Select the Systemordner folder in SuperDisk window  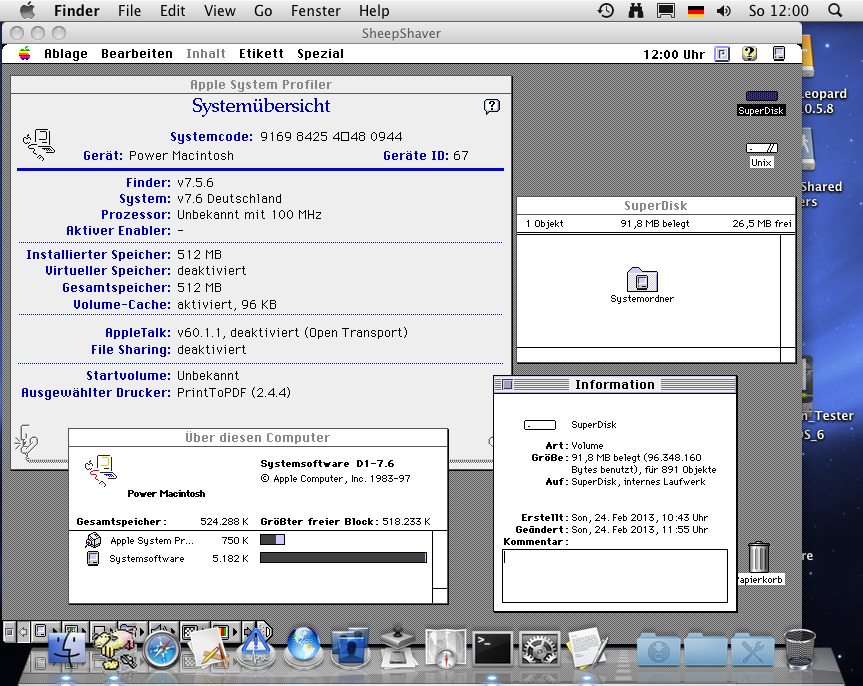pyautogui.click(x=642, y=285)
